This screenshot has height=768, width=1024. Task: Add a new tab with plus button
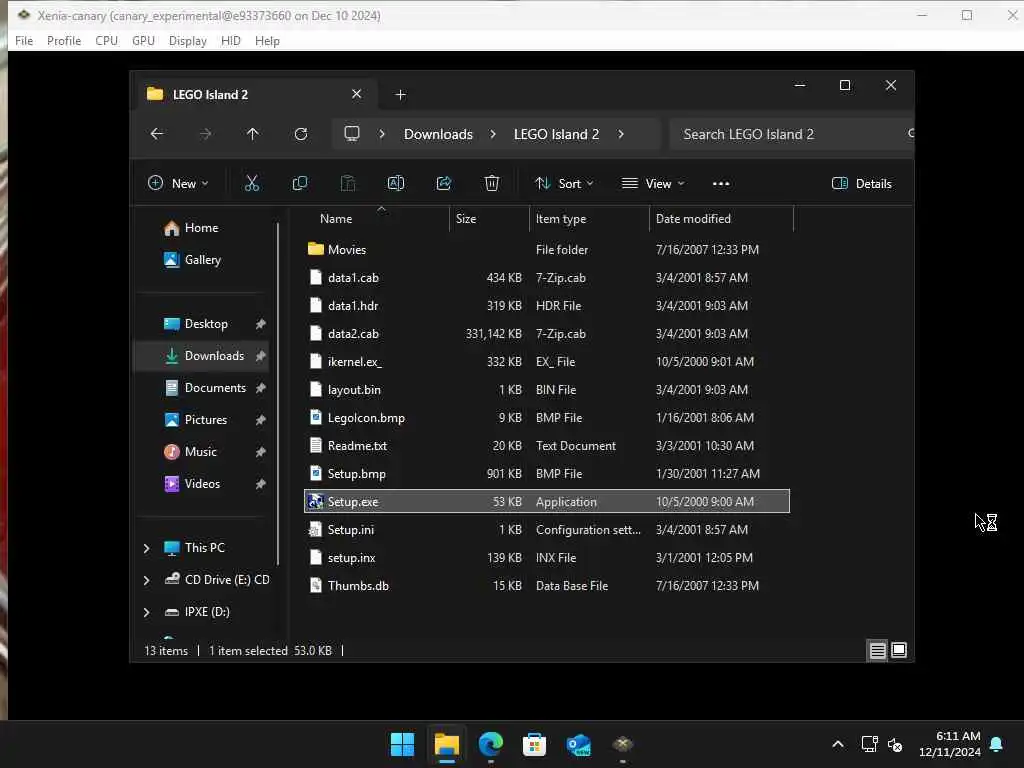[x=401, y=95]
